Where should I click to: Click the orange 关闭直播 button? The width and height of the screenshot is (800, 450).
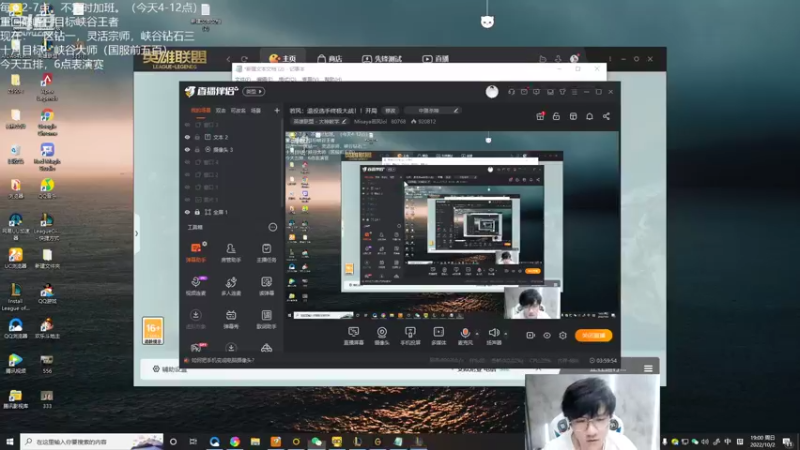coord(593,335)
